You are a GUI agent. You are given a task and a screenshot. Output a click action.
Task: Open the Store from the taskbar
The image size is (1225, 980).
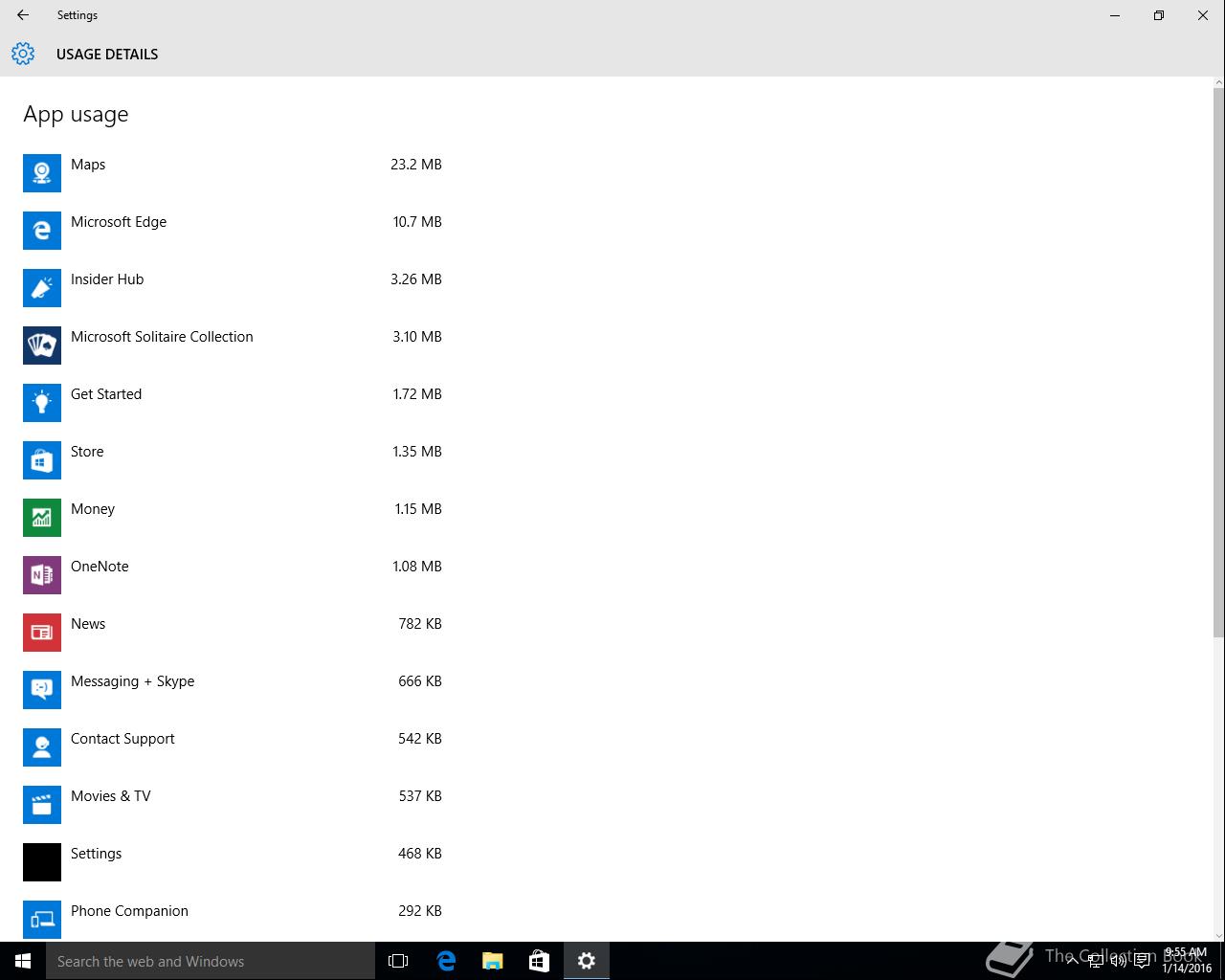[539, 961]
